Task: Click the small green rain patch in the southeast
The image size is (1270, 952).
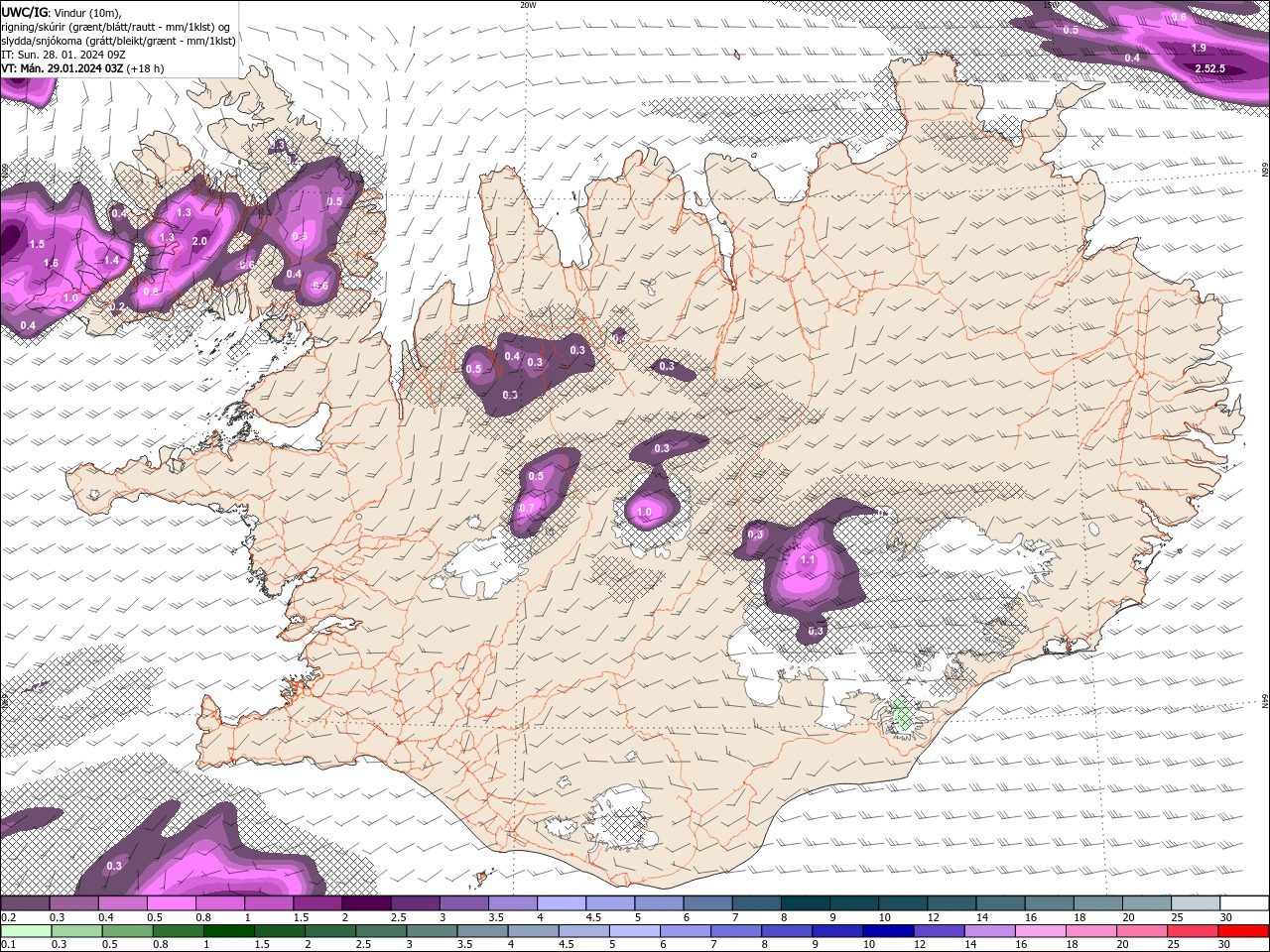Action: pos(902,715)
